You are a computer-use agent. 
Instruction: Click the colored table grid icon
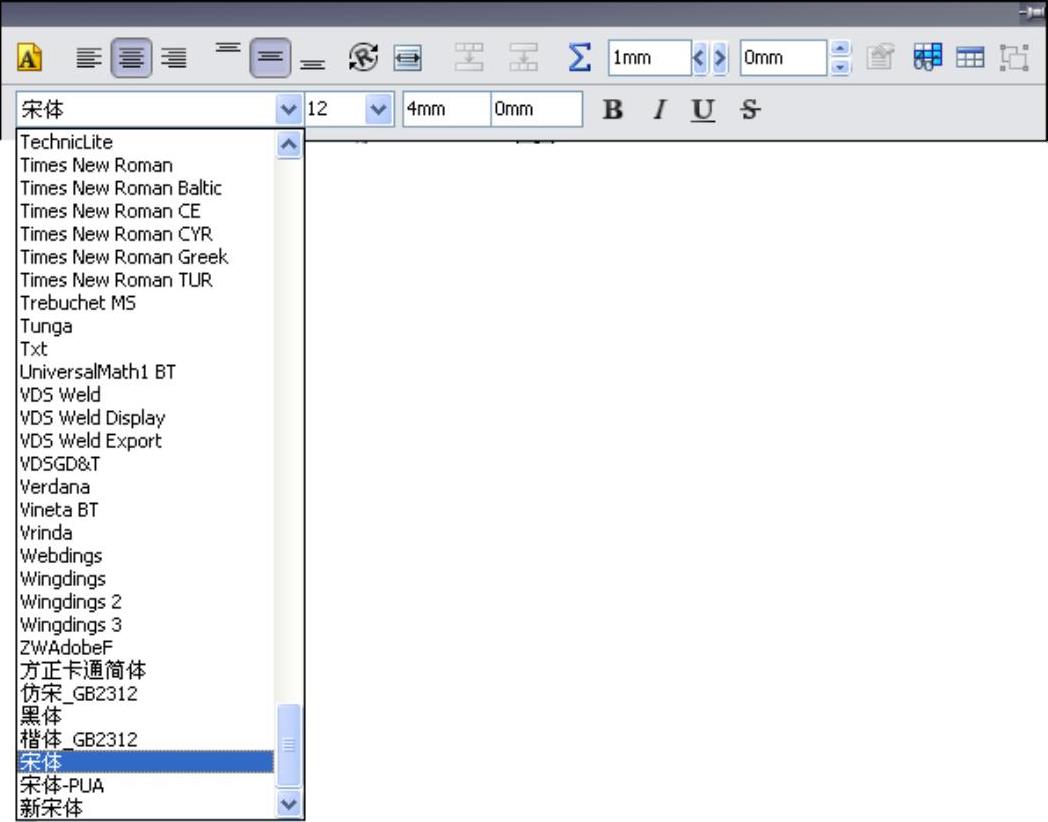click(x=927, y=59)
